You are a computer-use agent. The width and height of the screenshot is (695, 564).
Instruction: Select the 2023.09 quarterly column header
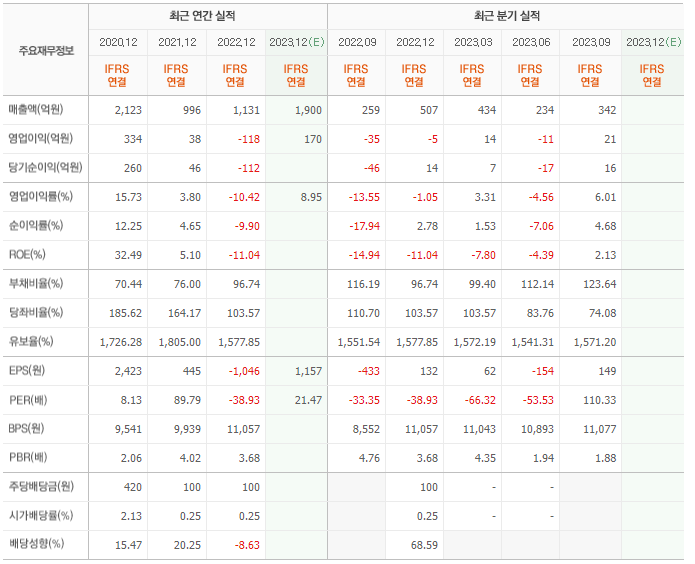[591, 43]
